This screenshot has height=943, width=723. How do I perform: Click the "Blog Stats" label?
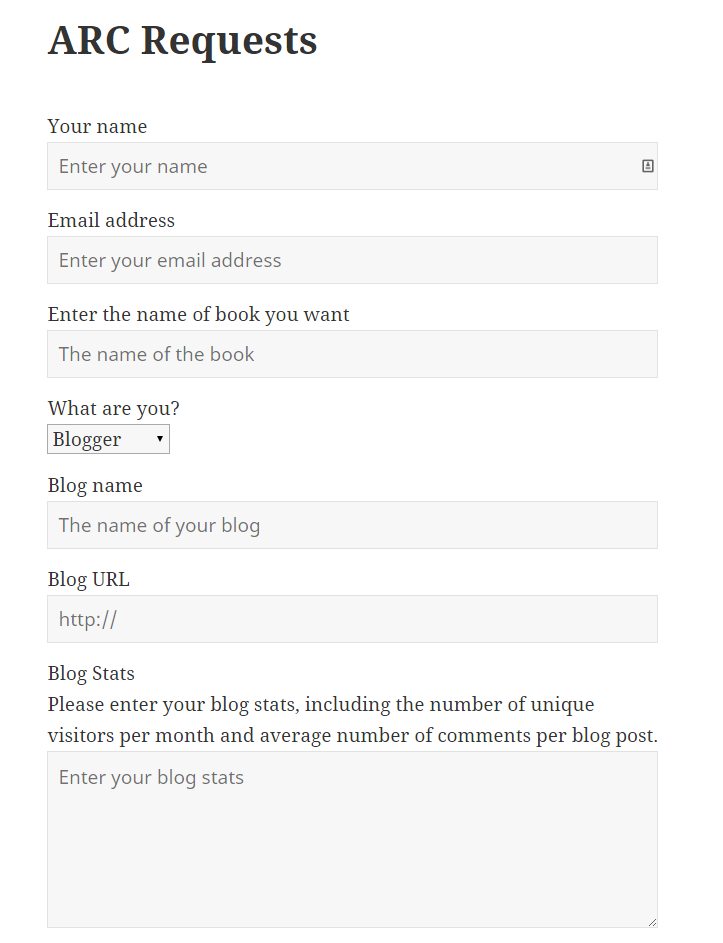point(91,673)
